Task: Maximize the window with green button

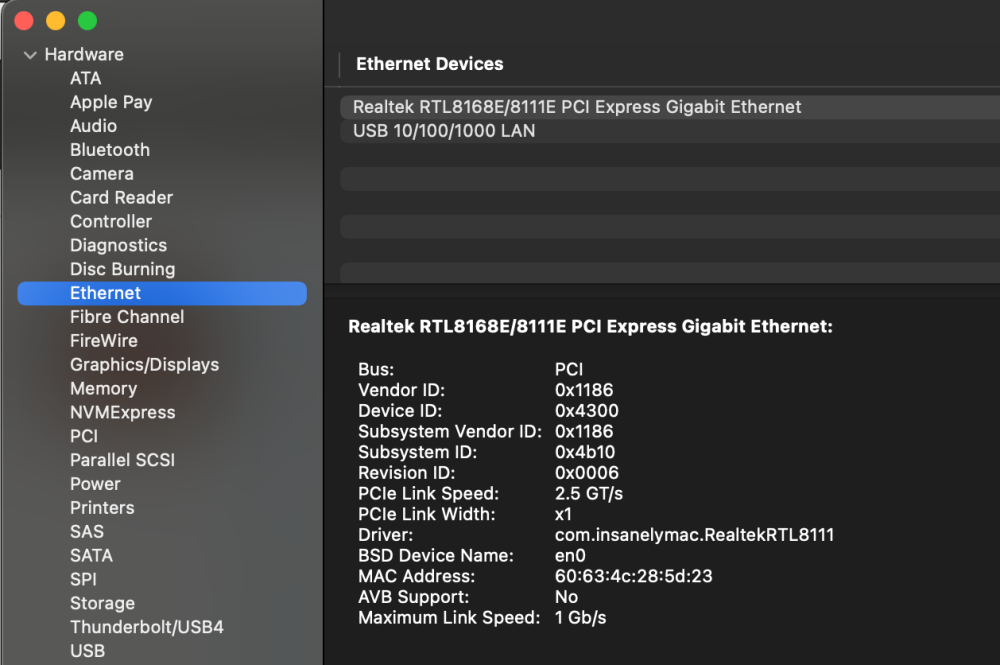Action: 87,21
